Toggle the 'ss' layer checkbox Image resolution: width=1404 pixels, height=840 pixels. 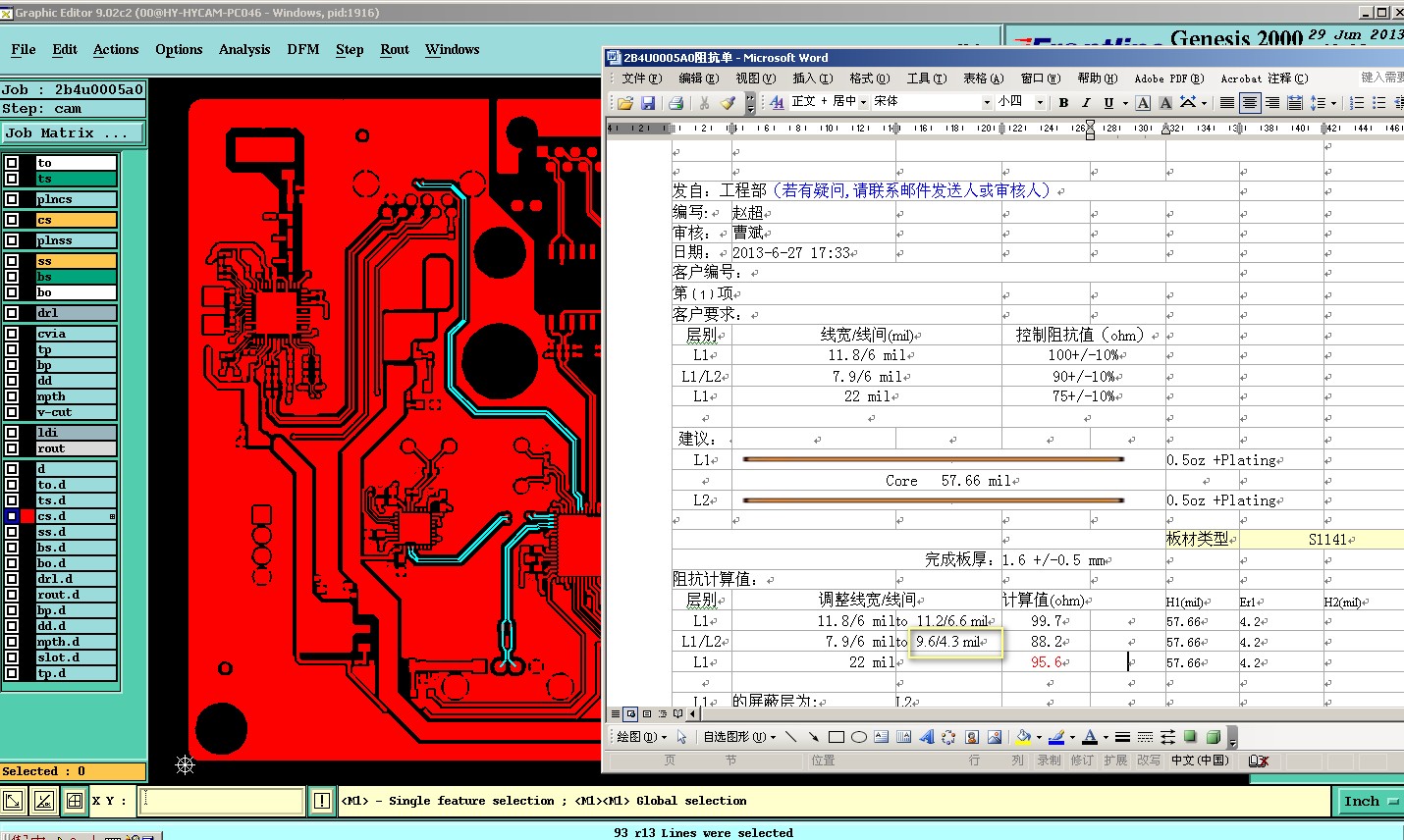(12, 261)
